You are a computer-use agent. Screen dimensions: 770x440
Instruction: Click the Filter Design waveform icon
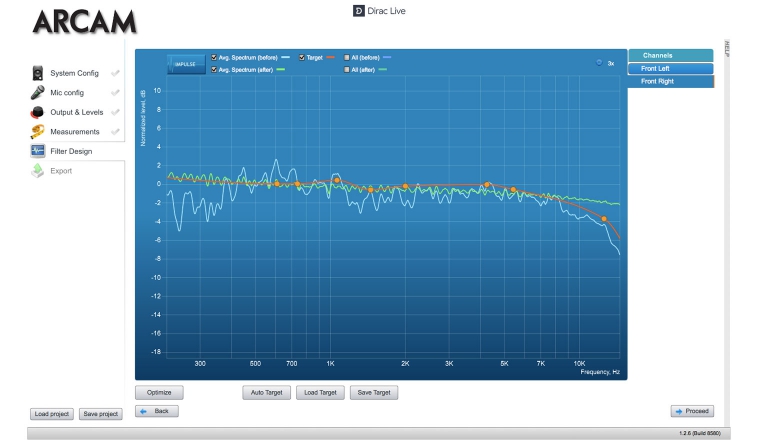(38, 151)
